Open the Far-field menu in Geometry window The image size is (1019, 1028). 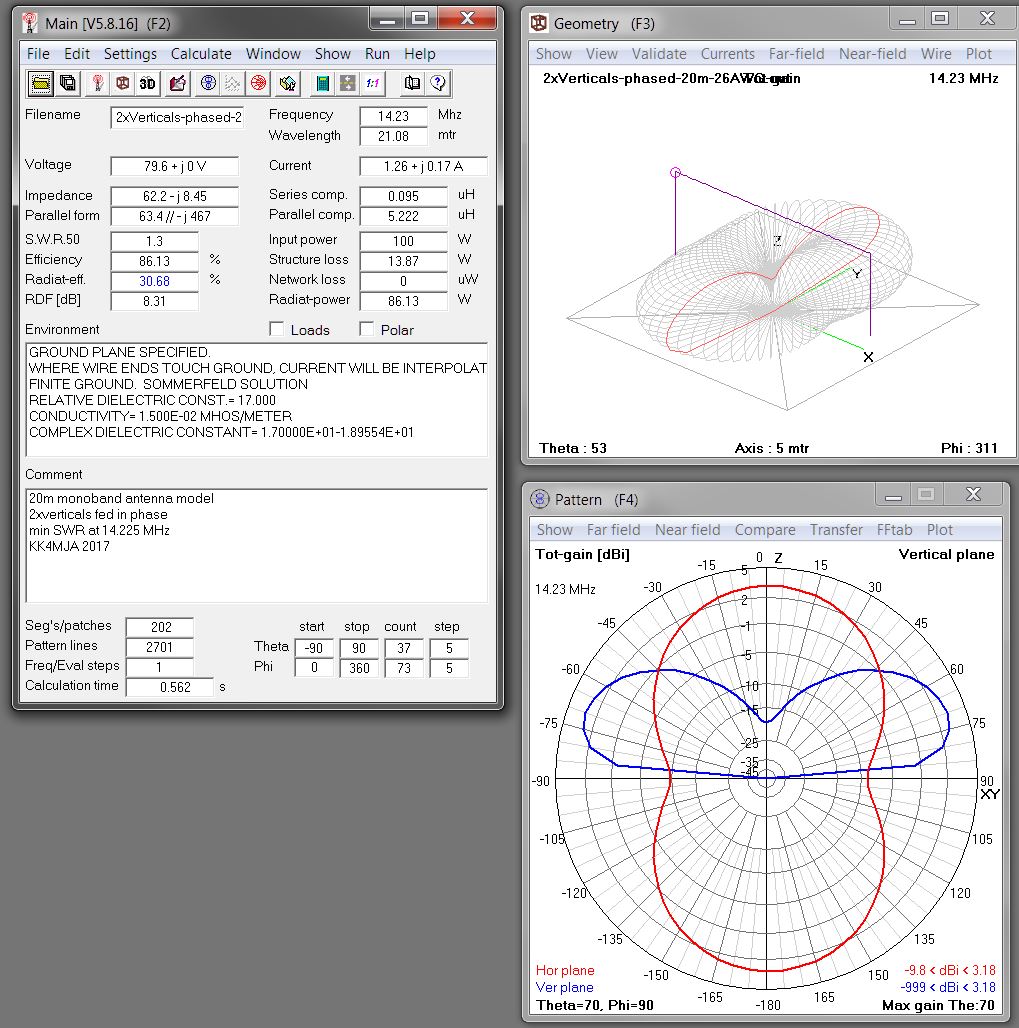click(x=796, y=54)
